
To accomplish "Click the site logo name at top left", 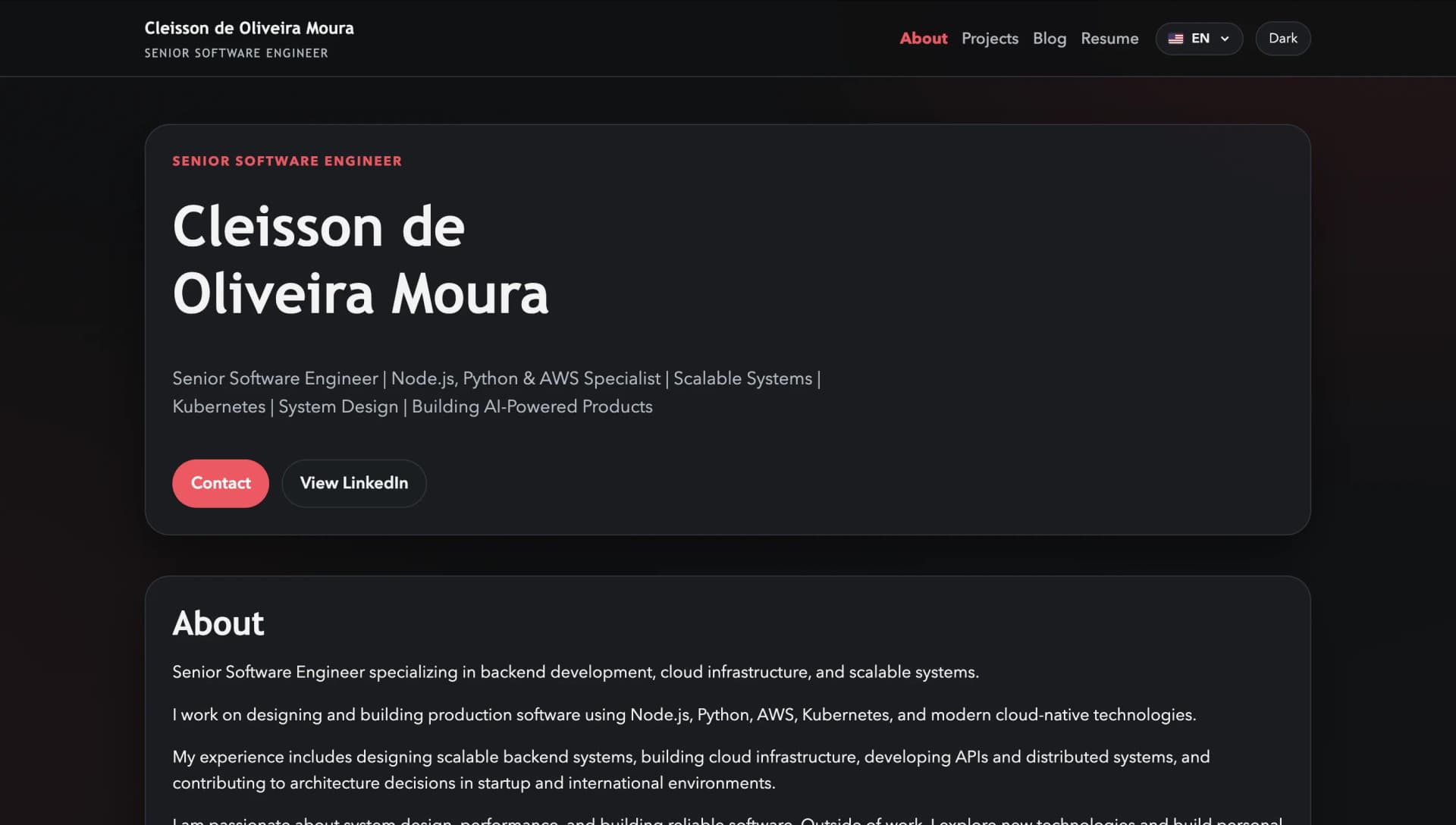I will pos(249,28).
